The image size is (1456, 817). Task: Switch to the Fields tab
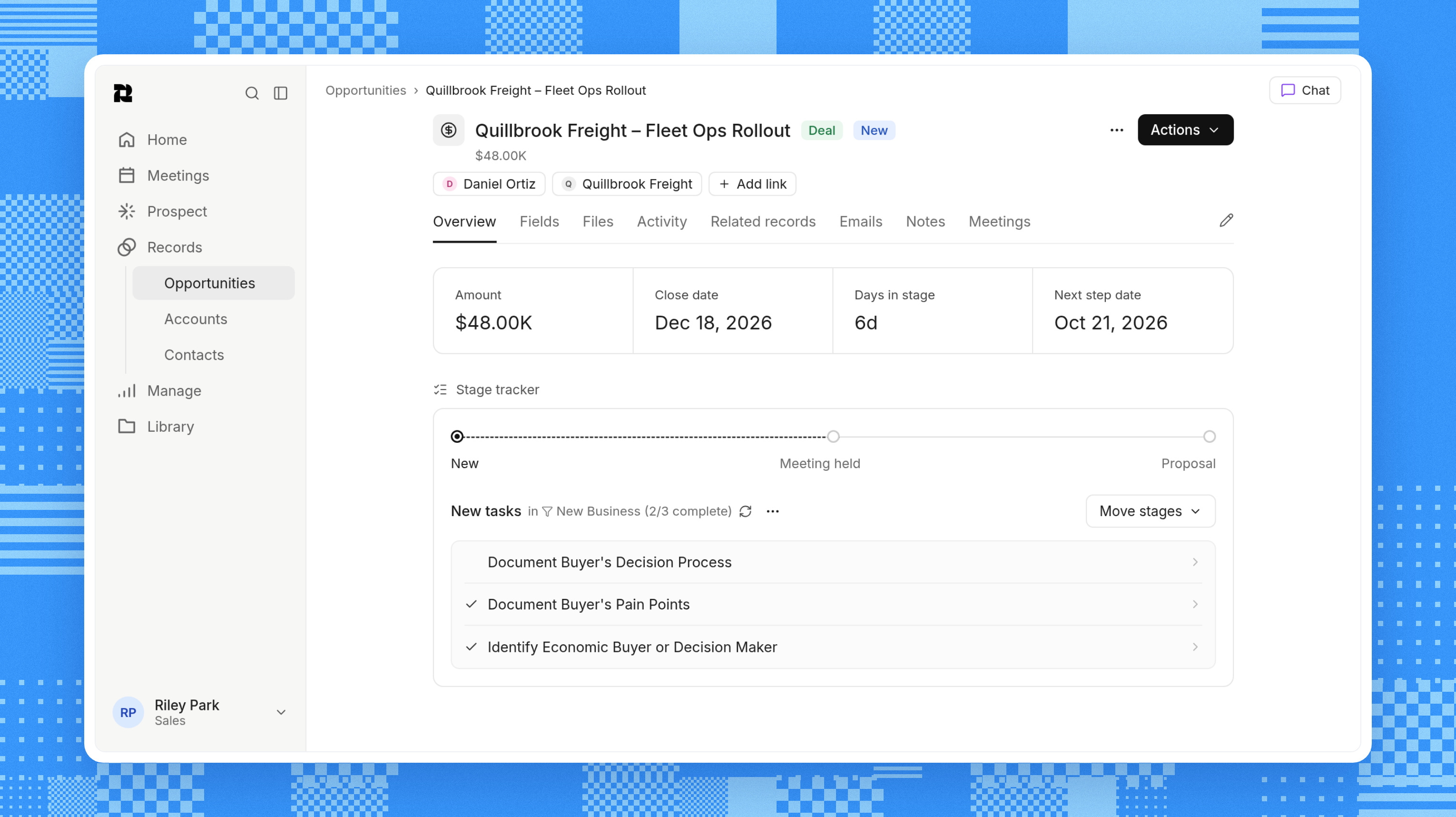click(x=539, y=222)
